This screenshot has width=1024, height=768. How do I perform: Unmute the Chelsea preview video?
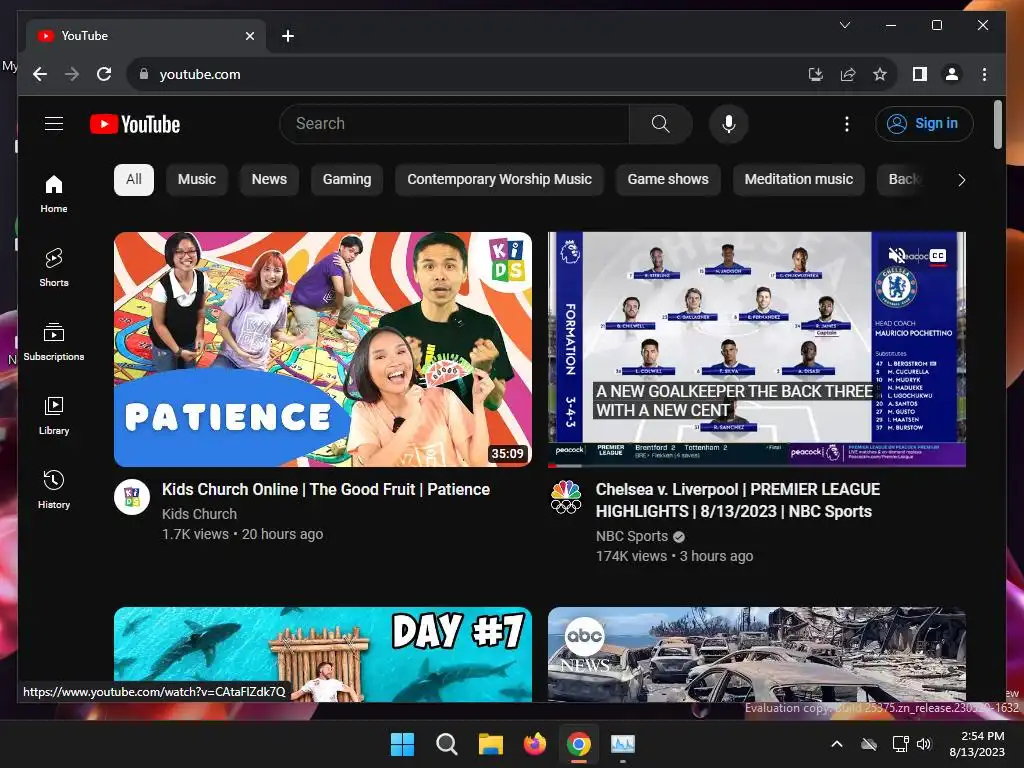click(x=897, y=255)
